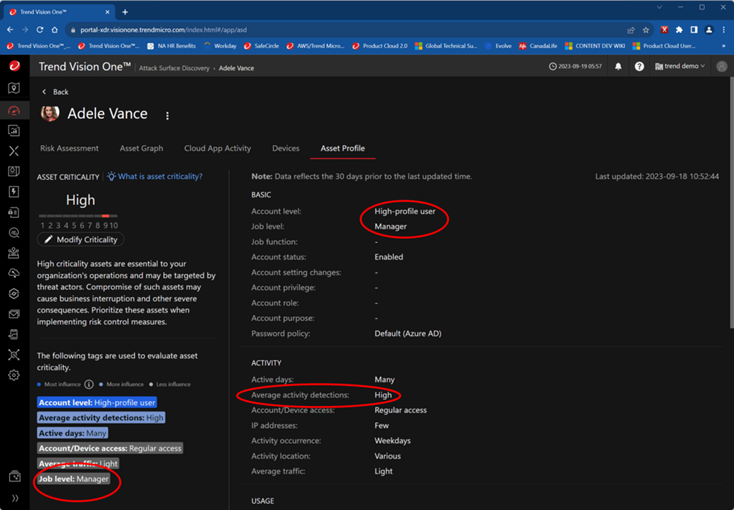
Task: Click the page vertical scrollbar
Action: tap(731, 201)
